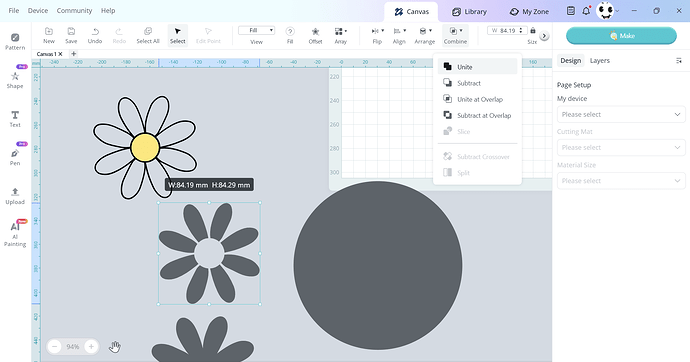Toggle the size aspect ratio lock
Viewport: 690px width, 362px height.
click(x=533, y=30)
